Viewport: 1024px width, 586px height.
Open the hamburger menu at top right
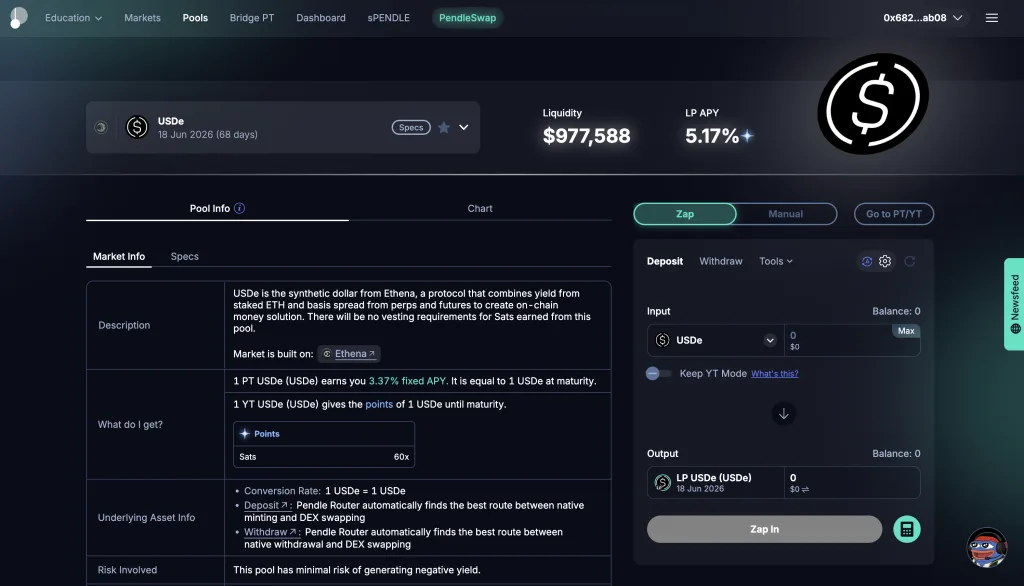pos(991,18)
